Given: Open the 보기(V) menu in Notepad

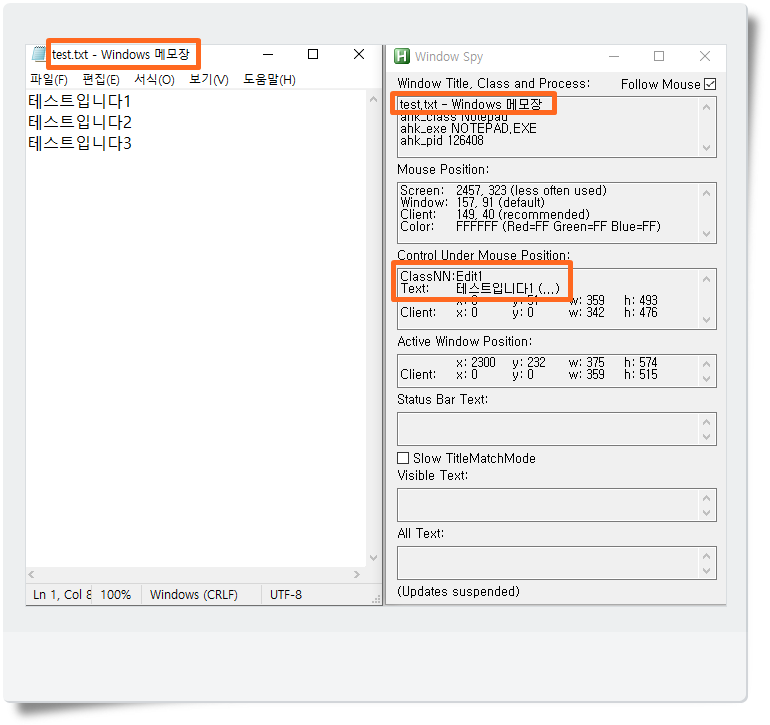Looking at the screenshot, I should click(209, 80).
